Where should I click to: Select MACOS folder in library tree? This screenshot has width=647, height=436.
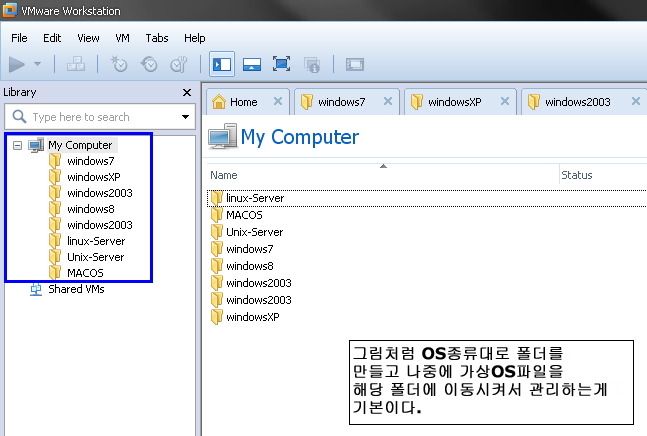pos(85,273)
